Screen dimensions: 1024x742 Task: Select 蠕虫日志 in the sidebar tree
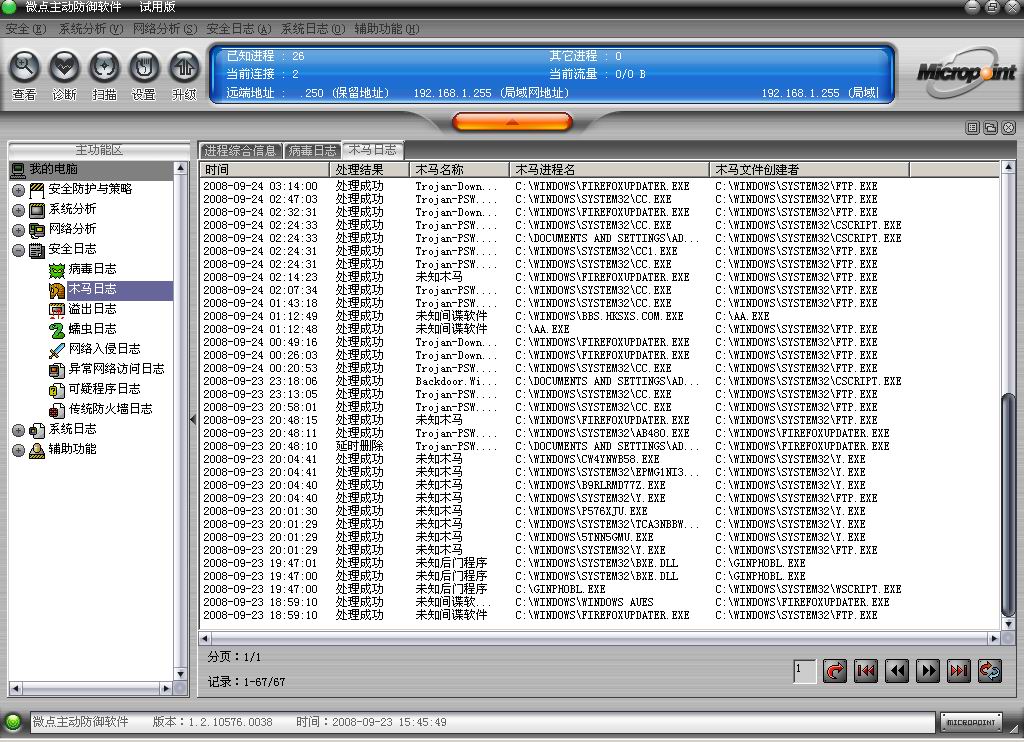tap(91, 329)
